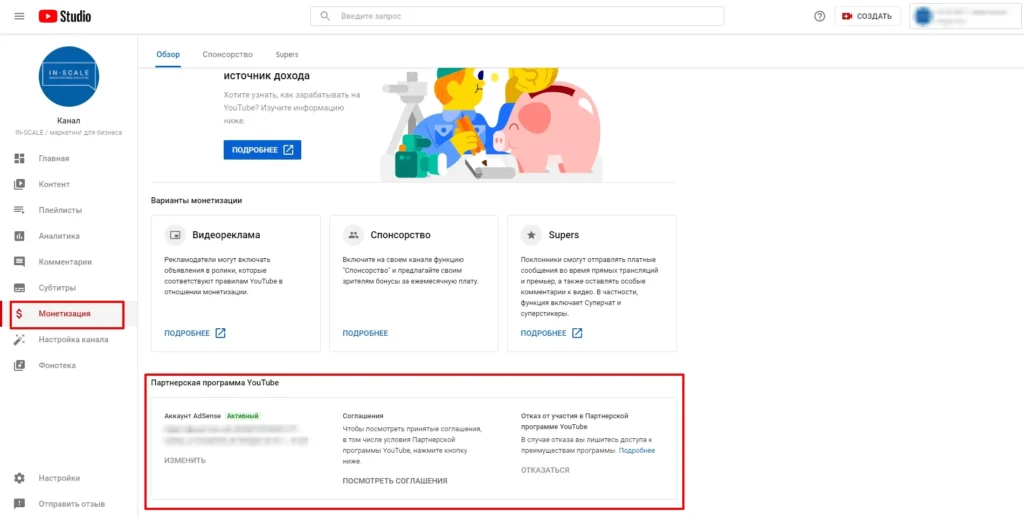
Task: Click the Фонотека music library icon
Action: pyautogui.click(x=20, y=365)
